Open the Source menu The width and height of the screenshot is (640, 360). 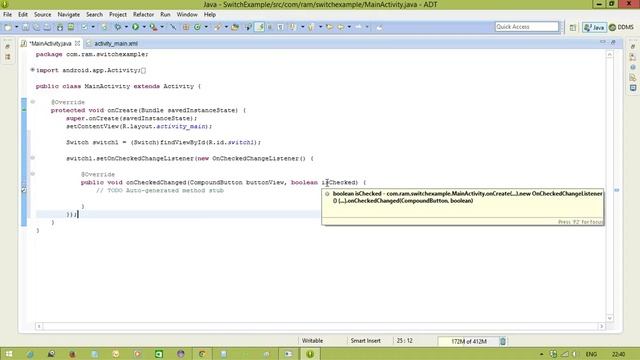(42, 14)
